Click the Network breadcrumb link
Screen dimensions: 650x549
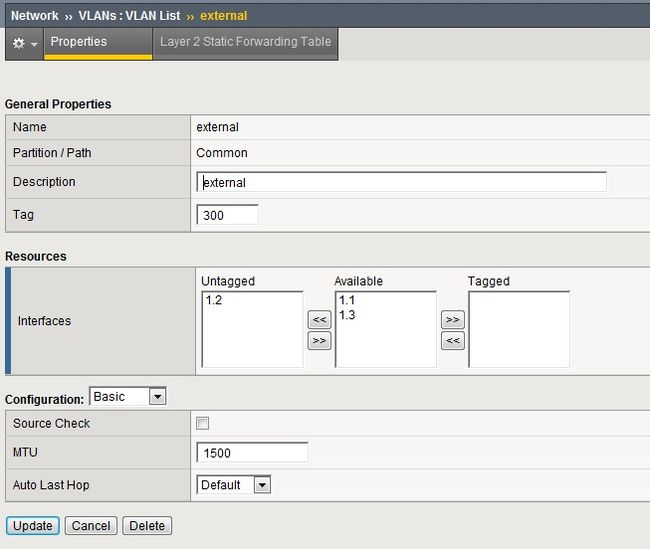point(34,16)
